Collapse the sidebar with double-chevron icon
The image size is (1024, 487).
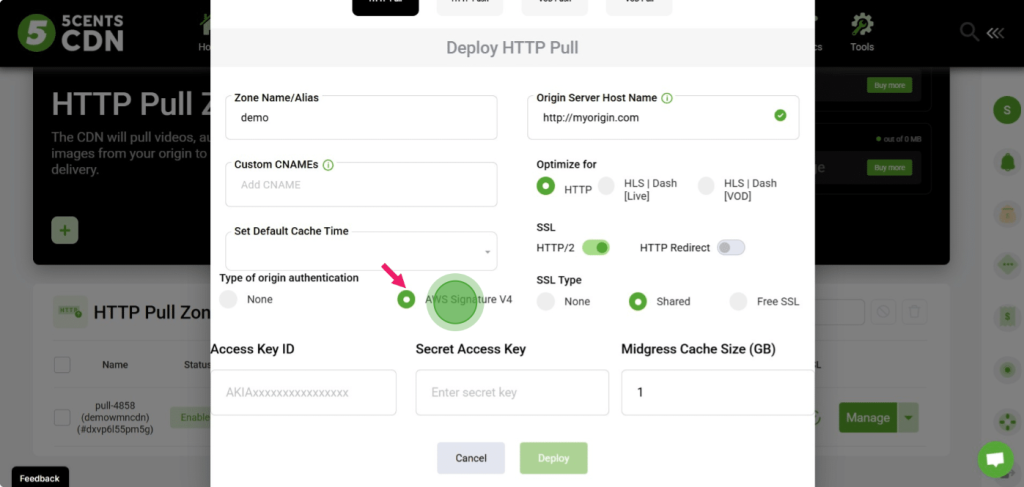click(x=996, y=32)
